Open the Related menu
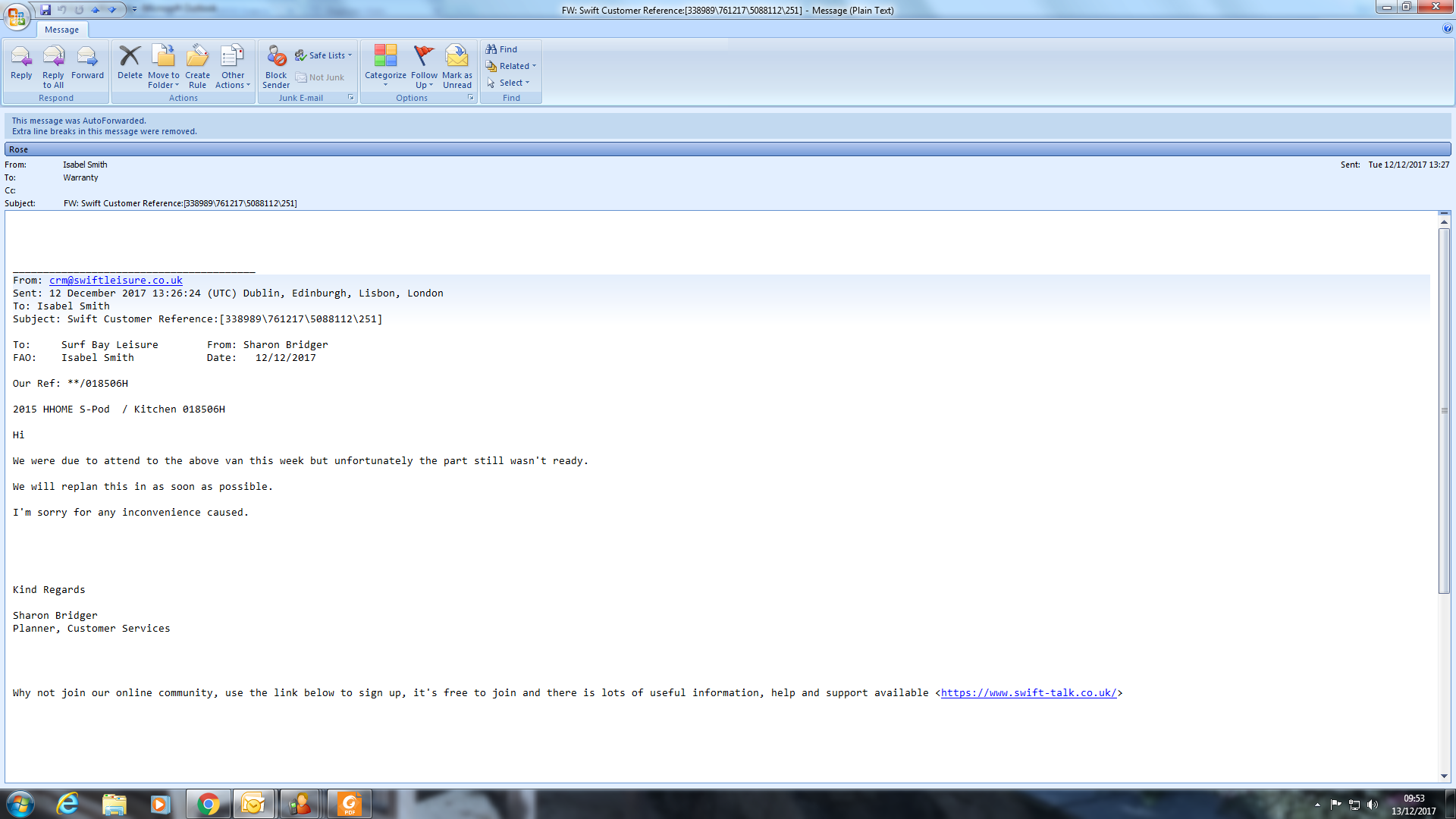 (511, 66)
